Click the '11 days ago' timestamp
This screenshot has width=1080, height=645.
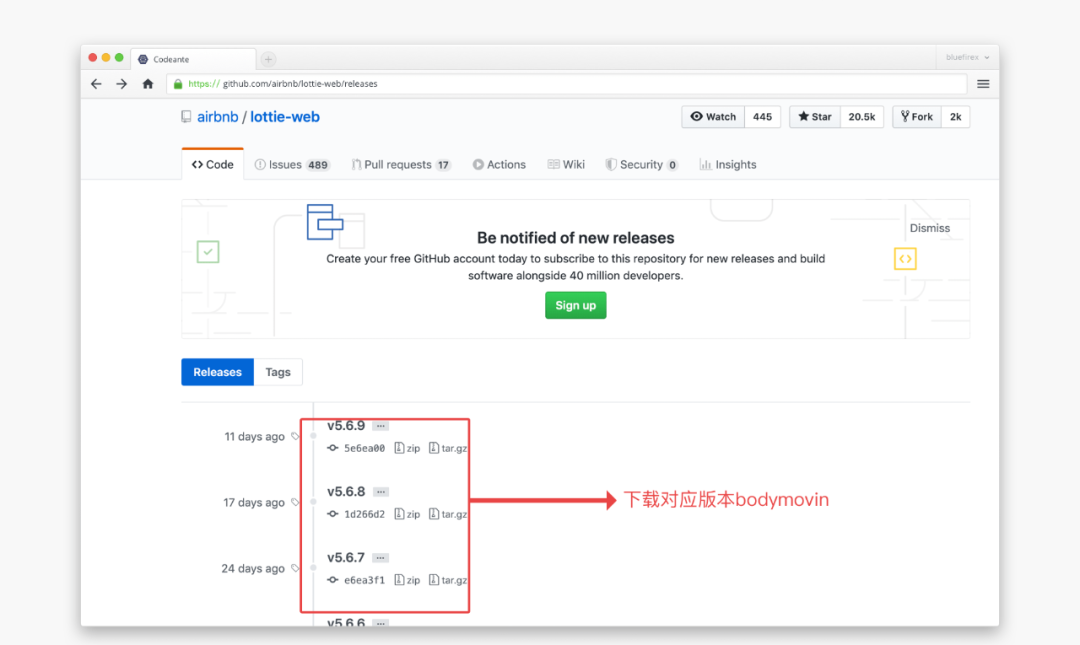tap(254, 437)
